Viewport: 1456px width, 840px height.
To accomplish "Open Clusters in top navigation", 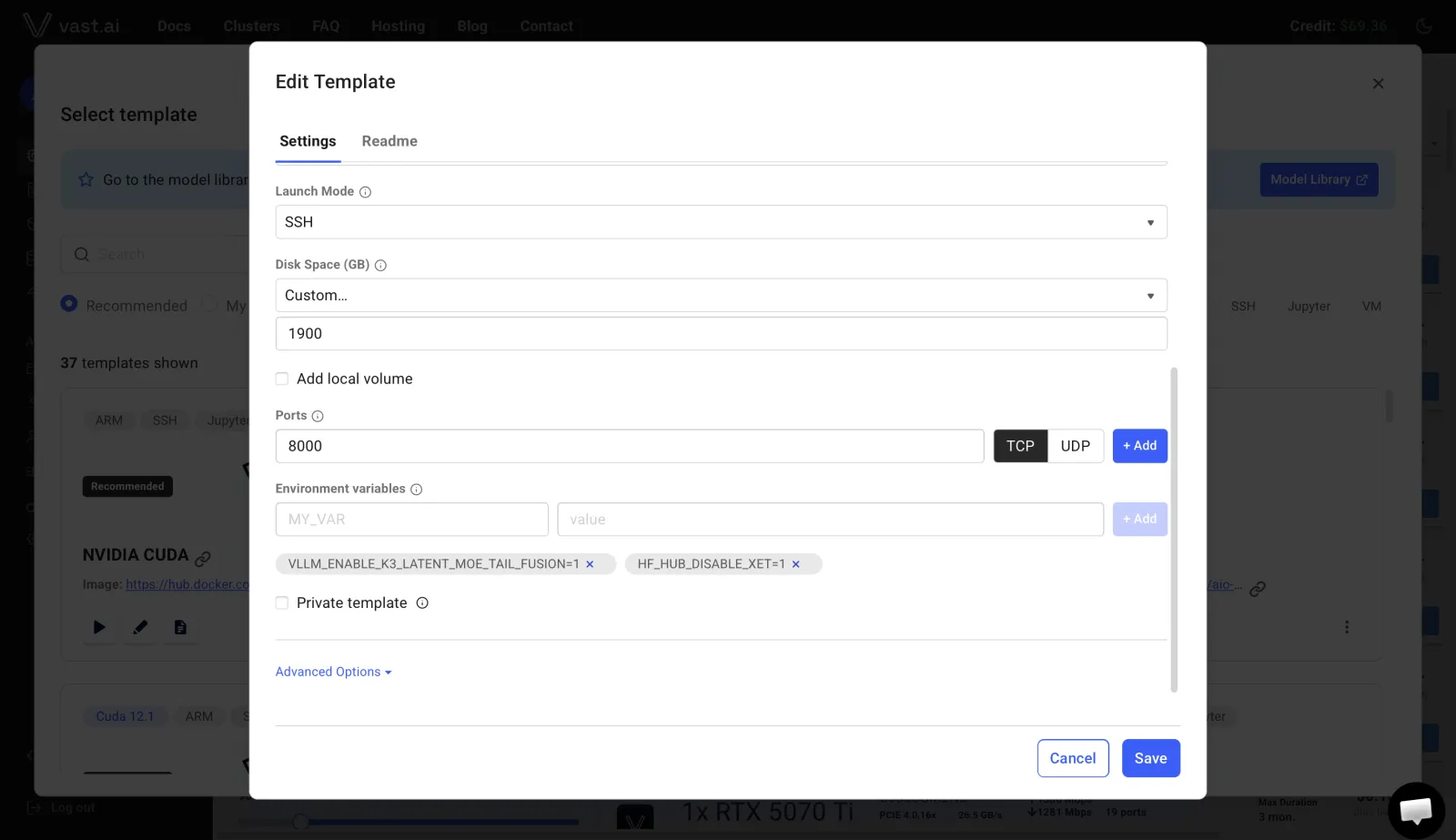I will click(x=251, y=26).
